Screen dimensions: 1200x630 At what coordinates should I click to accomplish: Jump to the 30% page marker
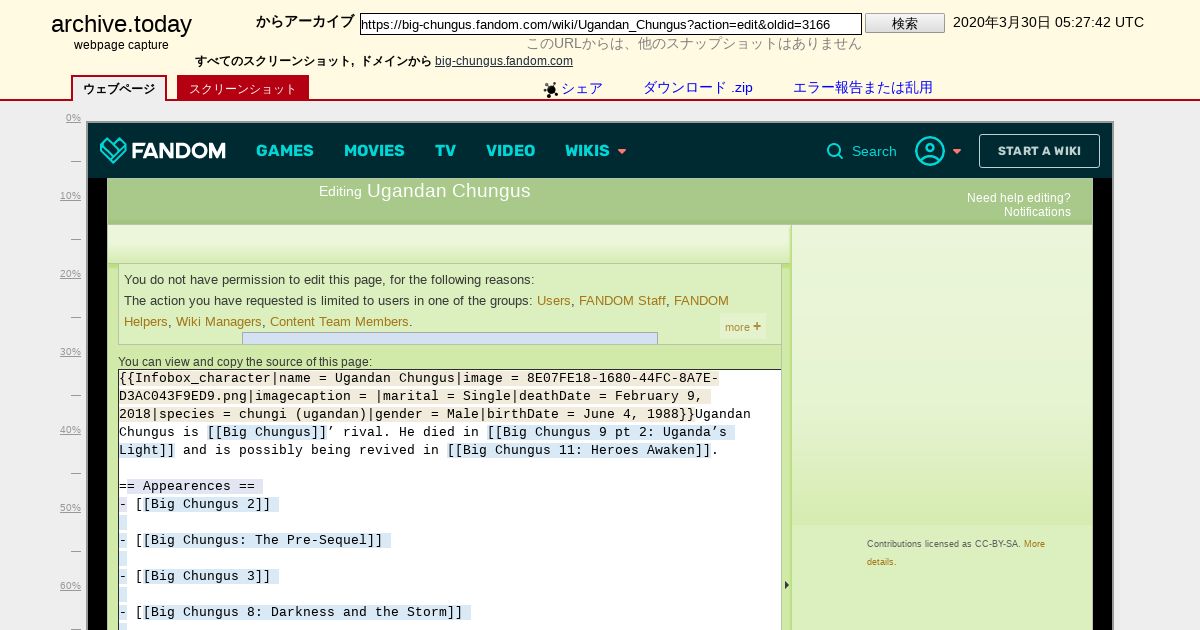(x=70, y=352)
